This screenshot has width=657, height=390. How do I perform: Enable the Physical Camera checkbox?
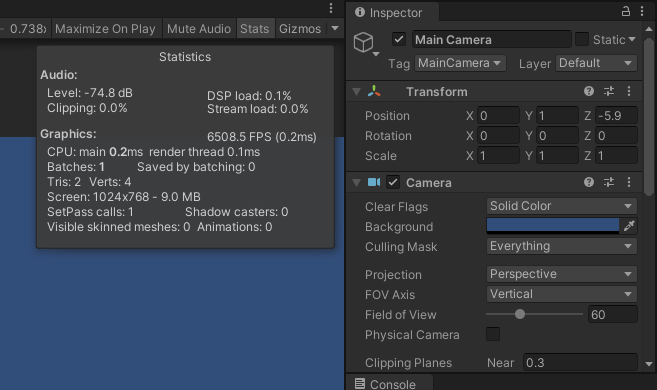(x=493, y=334)
